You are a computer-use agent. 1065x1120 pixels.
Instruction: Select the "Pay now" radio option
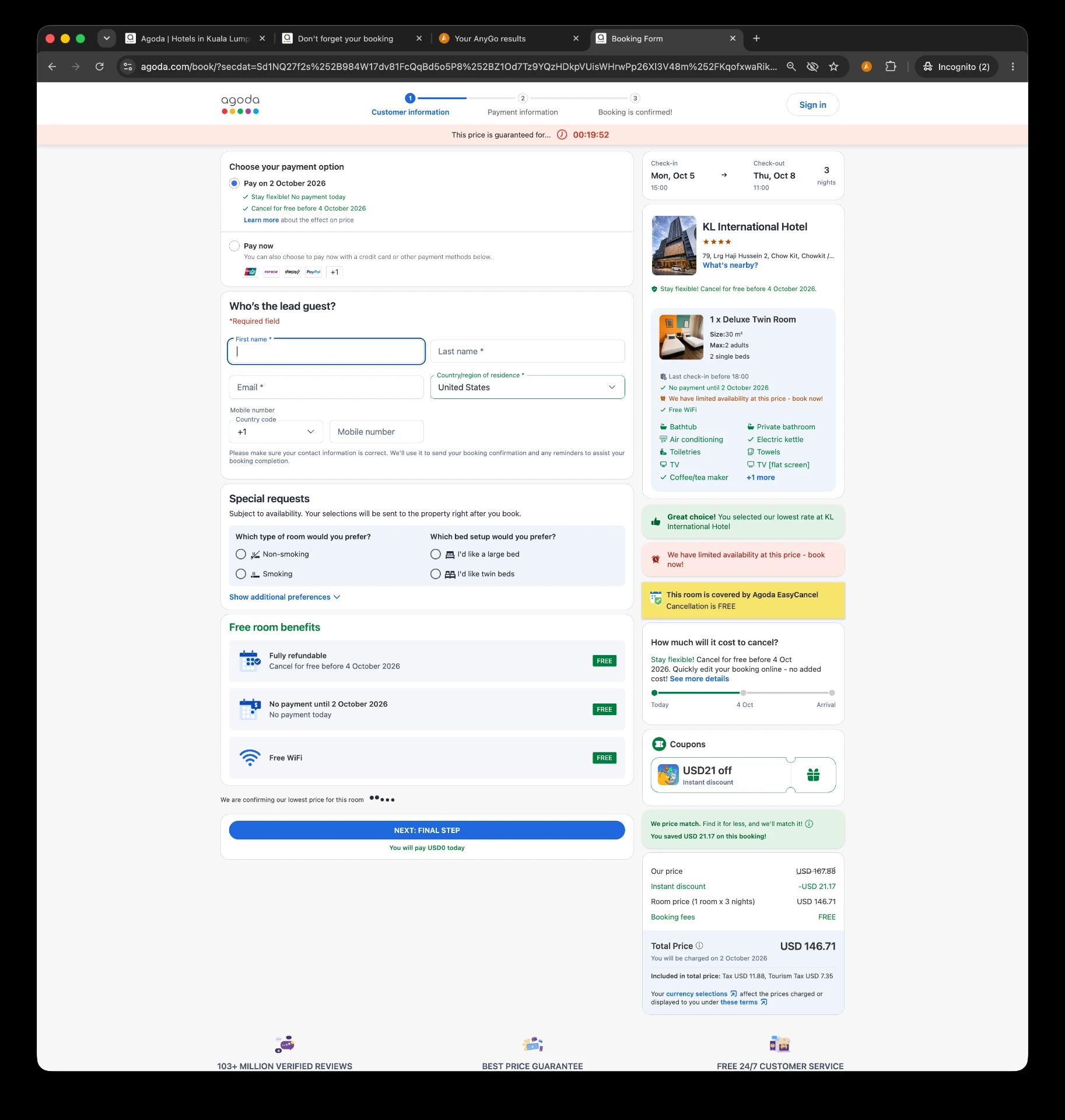pos(234,246)
